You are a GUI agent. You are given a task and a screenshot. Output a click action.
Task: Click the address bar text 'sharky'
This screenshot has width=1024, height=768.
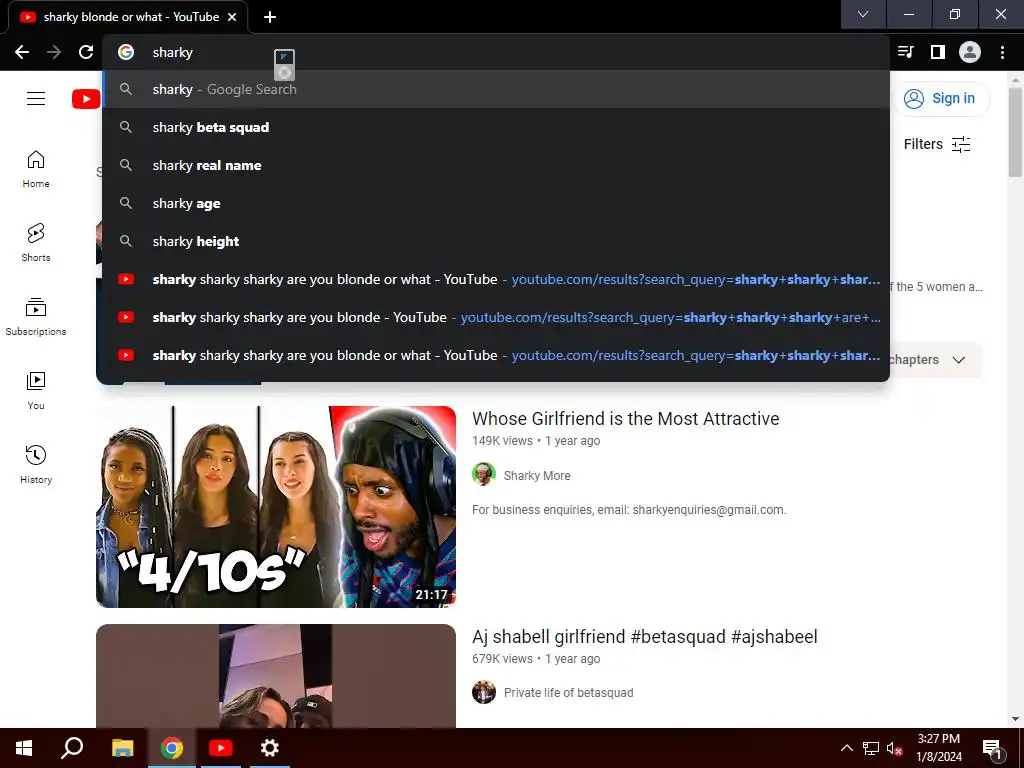172,52
